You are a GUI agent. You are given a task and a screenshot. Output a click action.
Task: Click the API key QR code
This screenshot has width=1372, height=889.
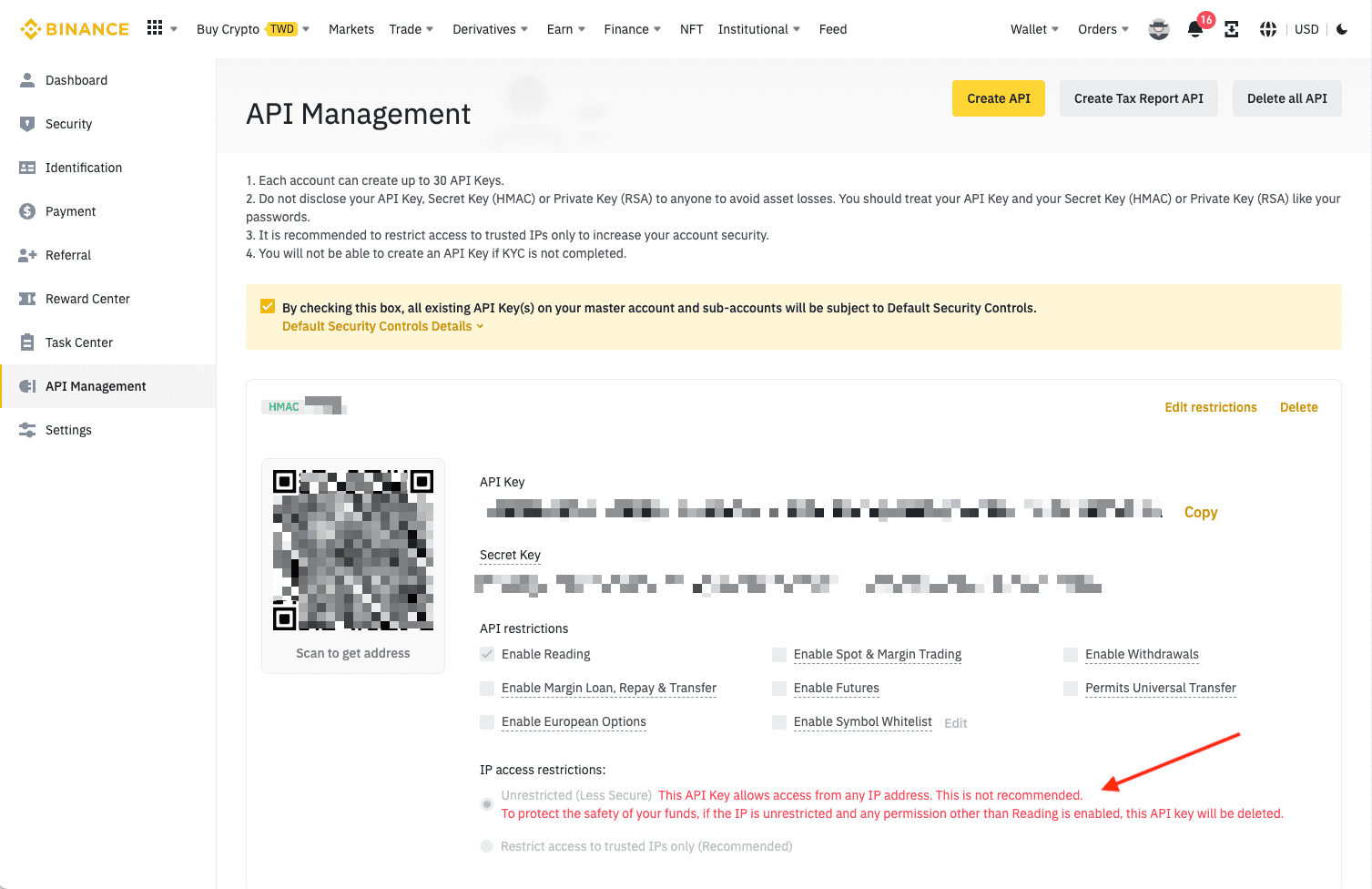coord(353,550)
